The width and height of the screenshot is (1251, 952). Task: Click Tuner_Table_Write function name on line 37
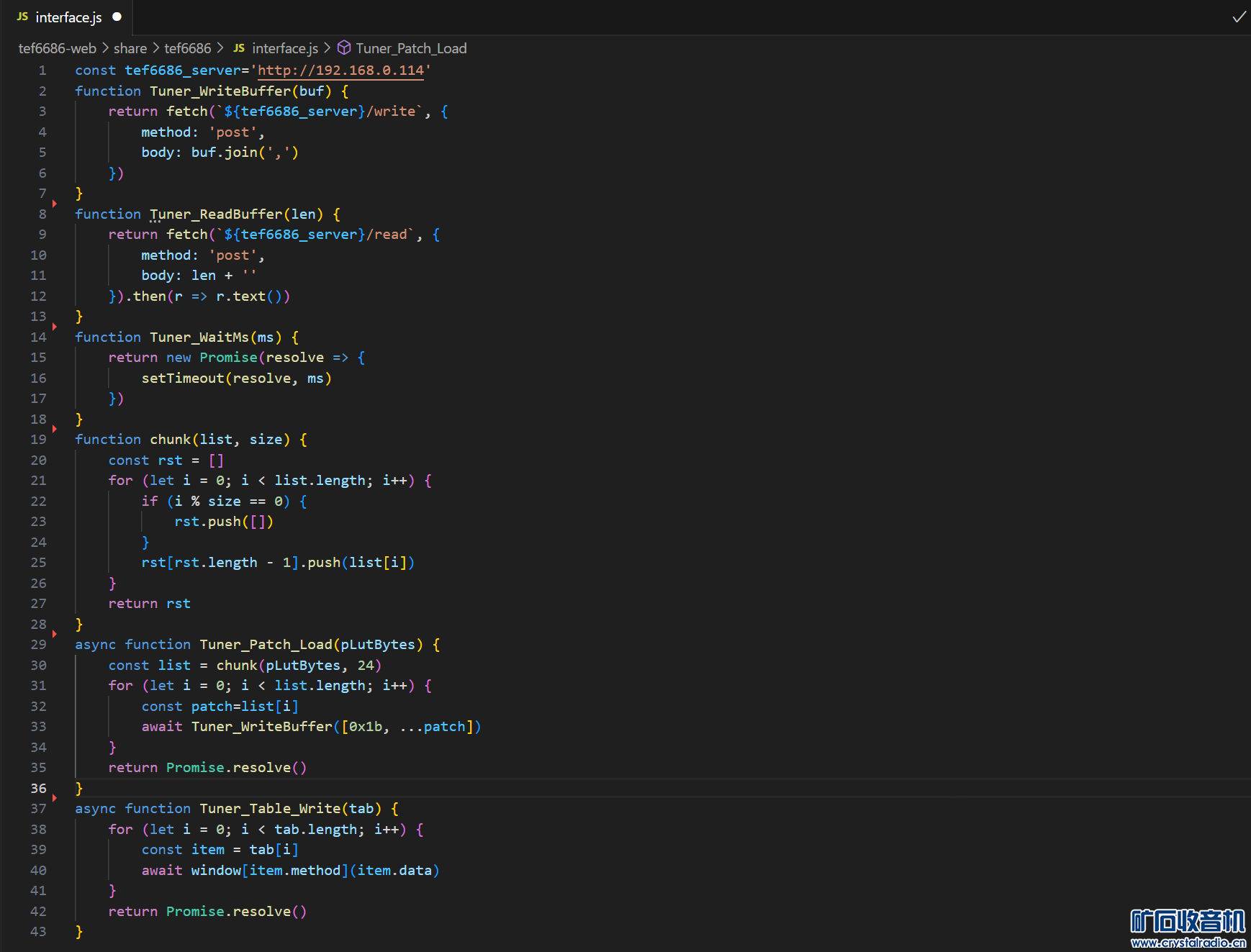pyautogui.click(x=270, y=809)
